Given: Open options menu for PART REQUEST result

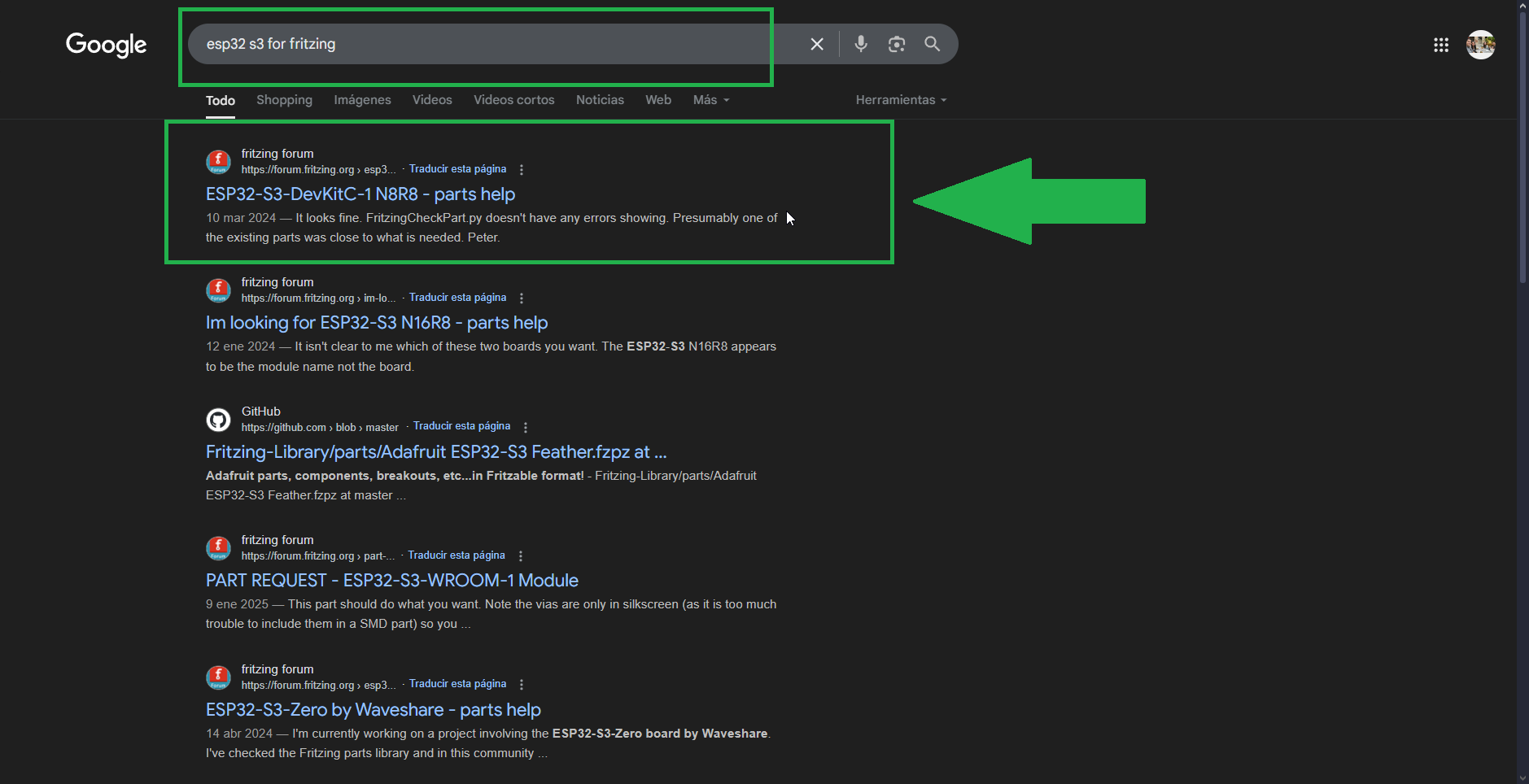Looking at the screenshot, I should click(521, 556).
